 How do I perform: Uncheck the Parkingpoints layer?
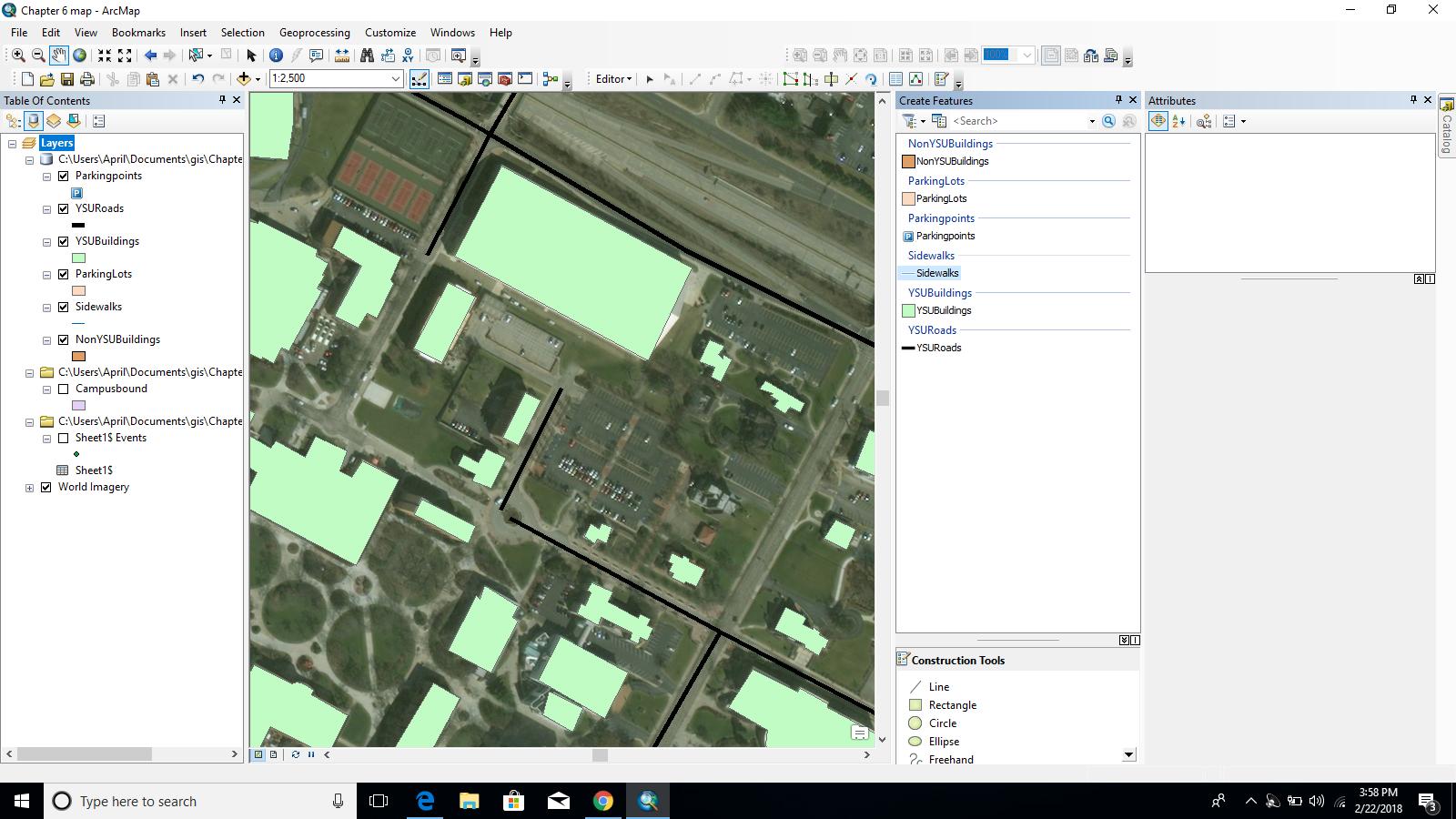click(64, 177)
